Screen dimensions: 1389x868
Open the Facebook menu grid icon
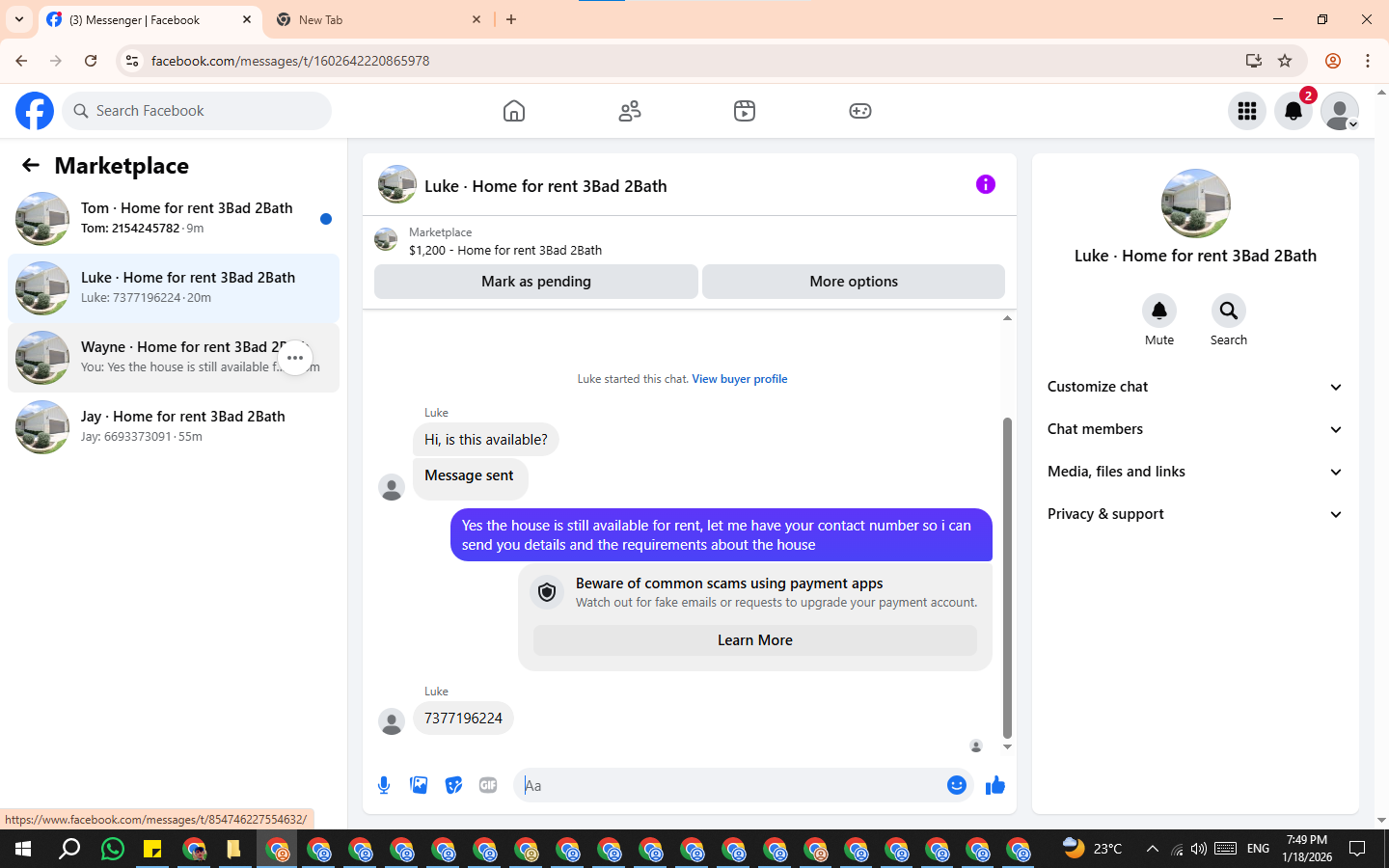pyautogui.click(x=1247, y=111)
